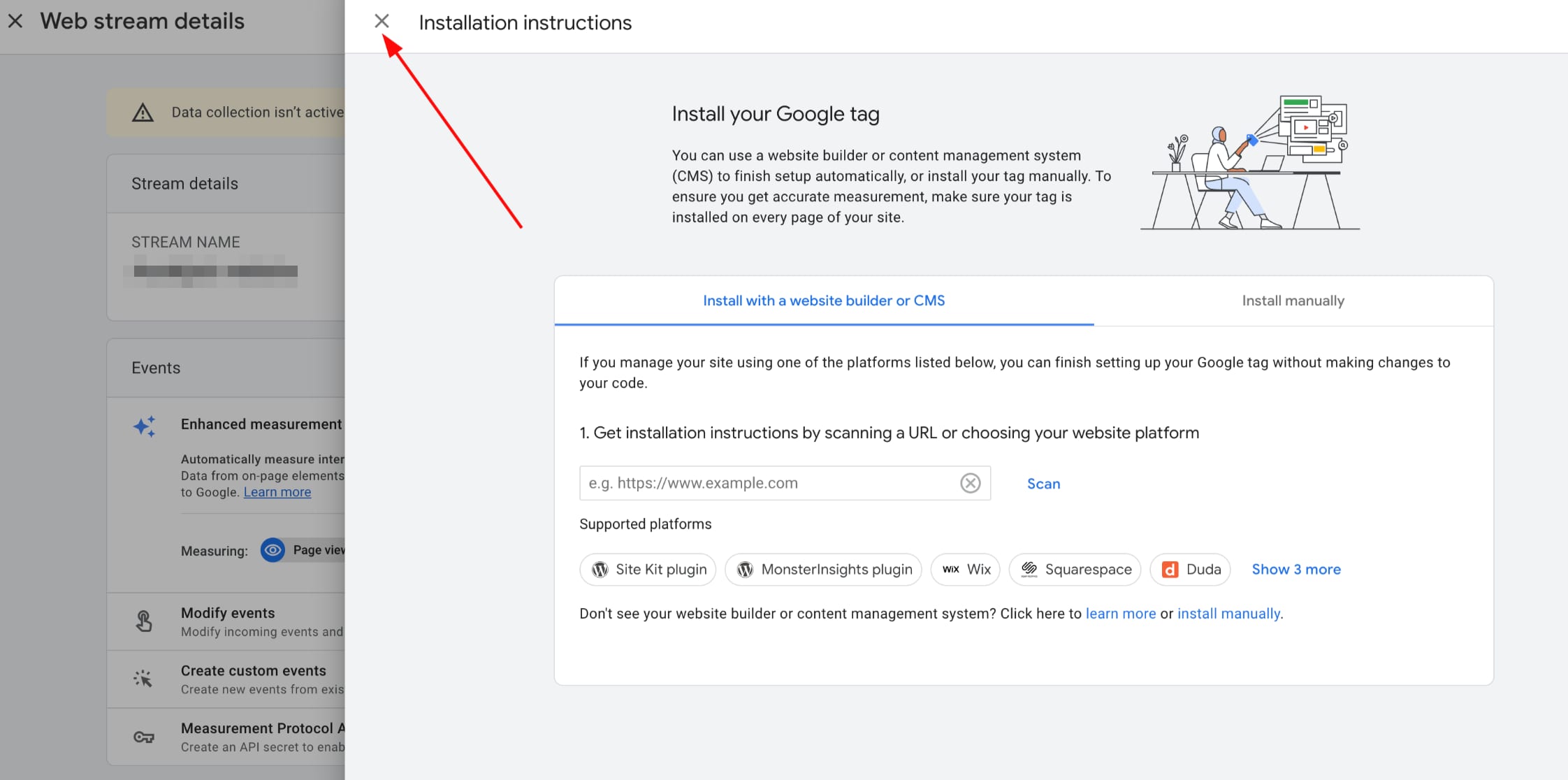Close the Installation instructions panel
Viewport: 1568px width, 780px height.
[382, 21]
